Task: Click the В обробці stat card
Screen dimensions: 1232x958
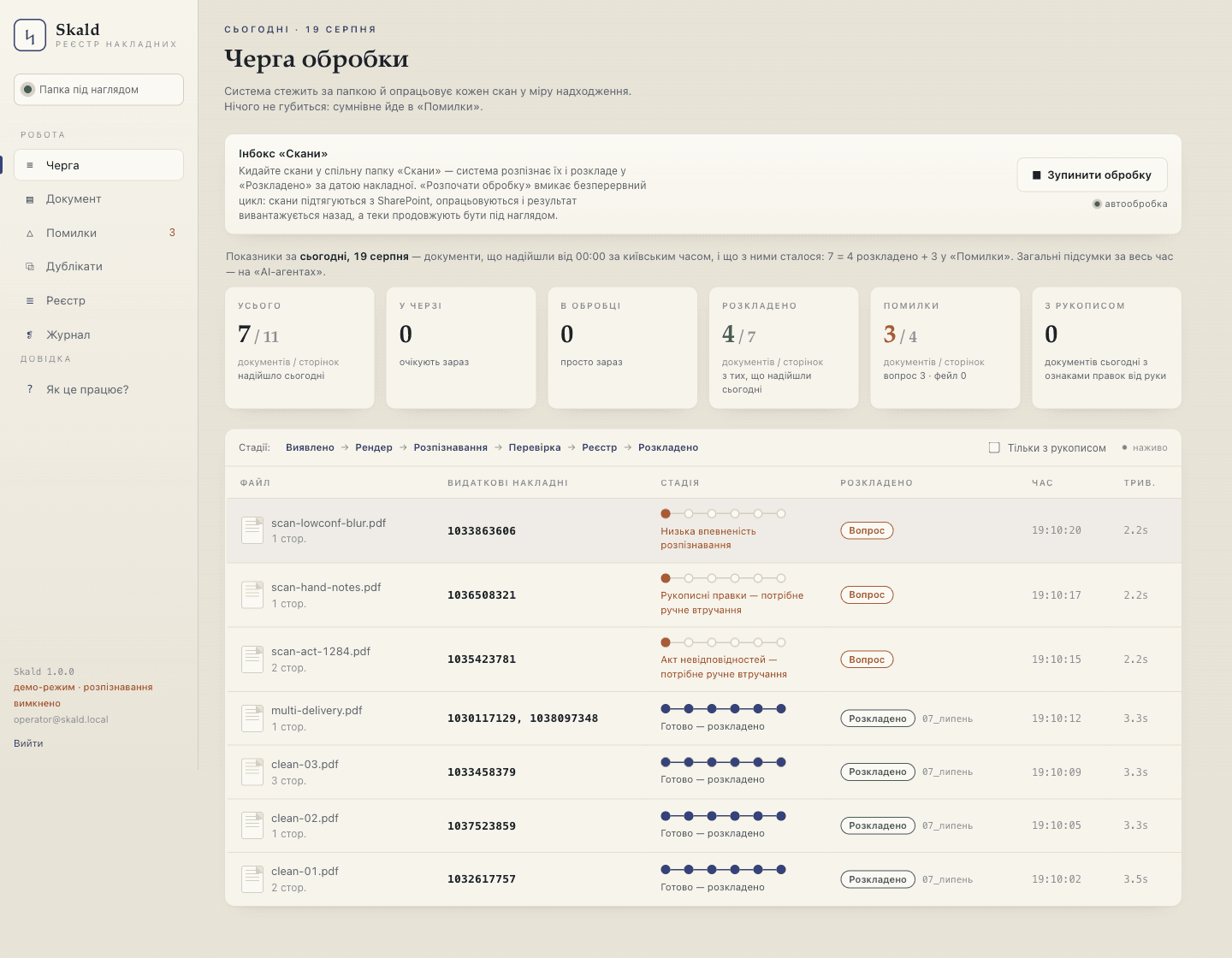Action: point(623,348)
